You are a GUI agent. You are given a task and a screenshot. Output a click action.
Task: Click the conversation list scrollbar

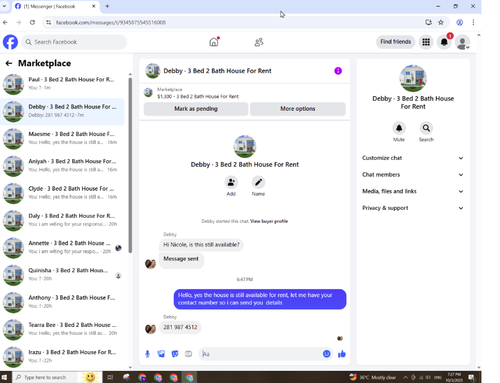[130, 165]
